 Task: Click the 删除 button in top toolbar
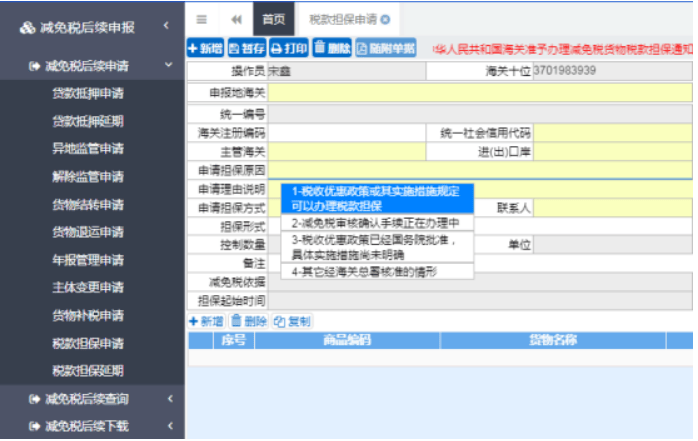pyautogui.click(x=332, y=47)
